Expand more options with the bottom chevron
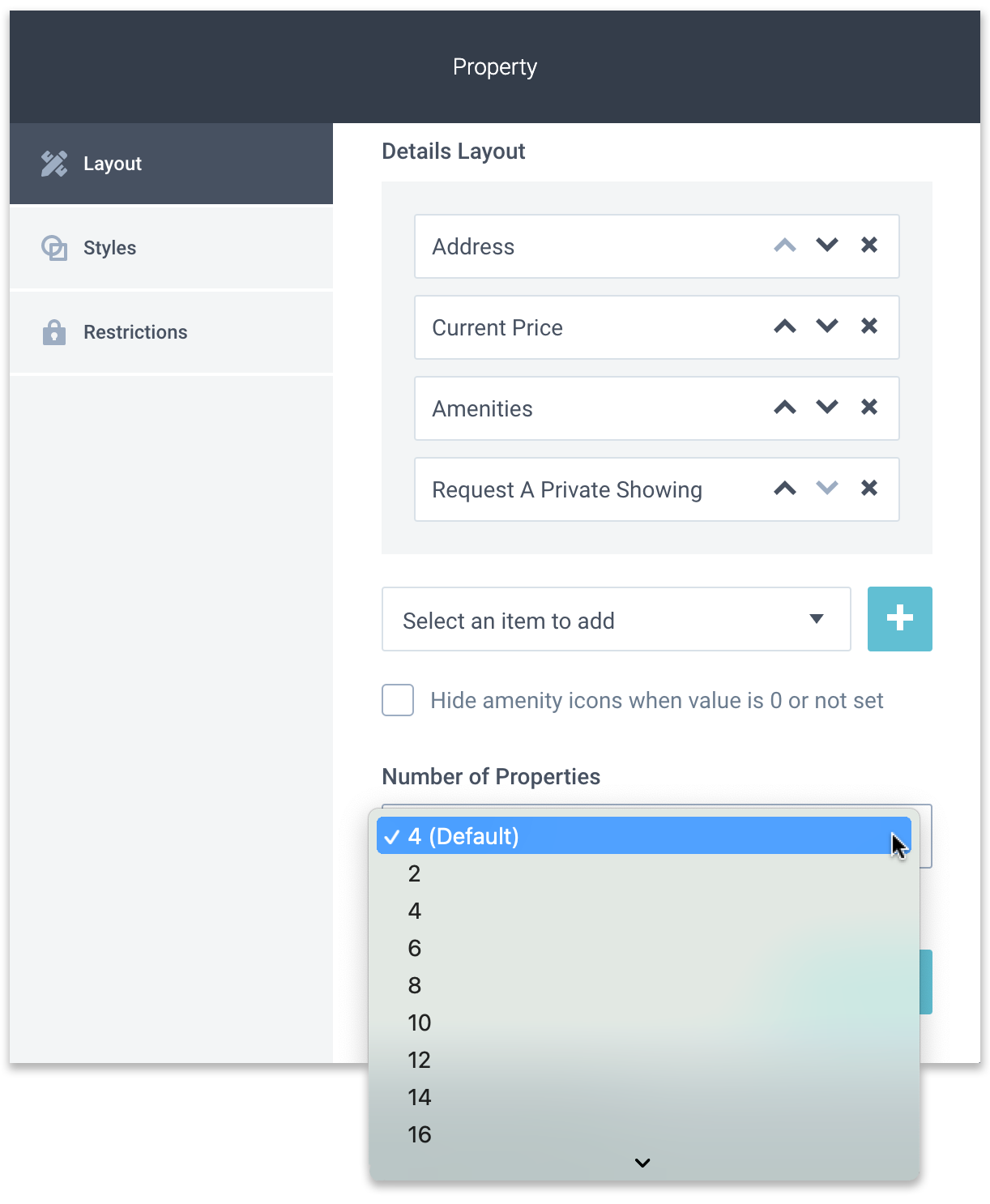990x1204 pixels. (642, 1163)
